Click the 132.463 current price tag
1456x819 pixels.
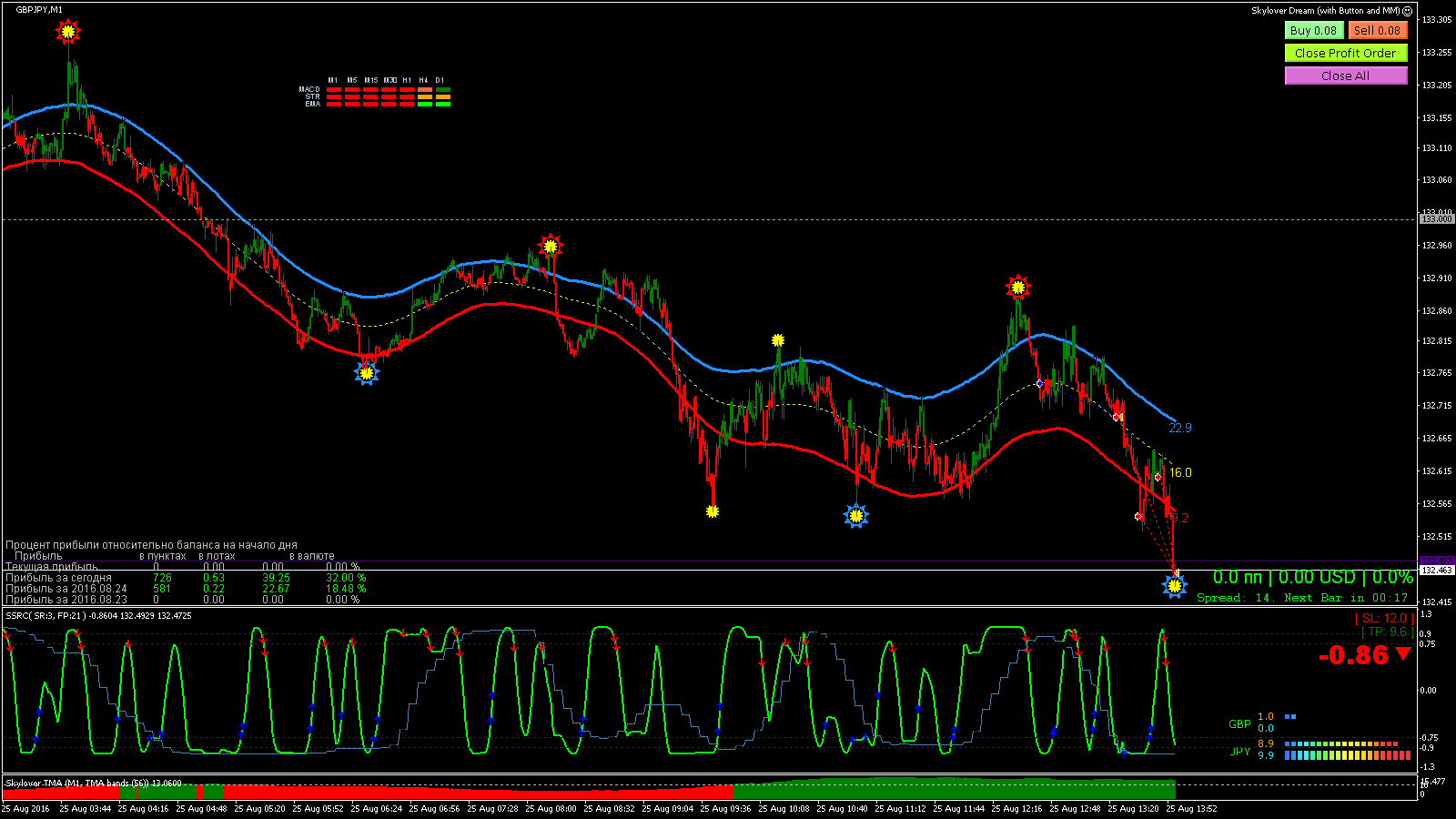coord(1437,570)
